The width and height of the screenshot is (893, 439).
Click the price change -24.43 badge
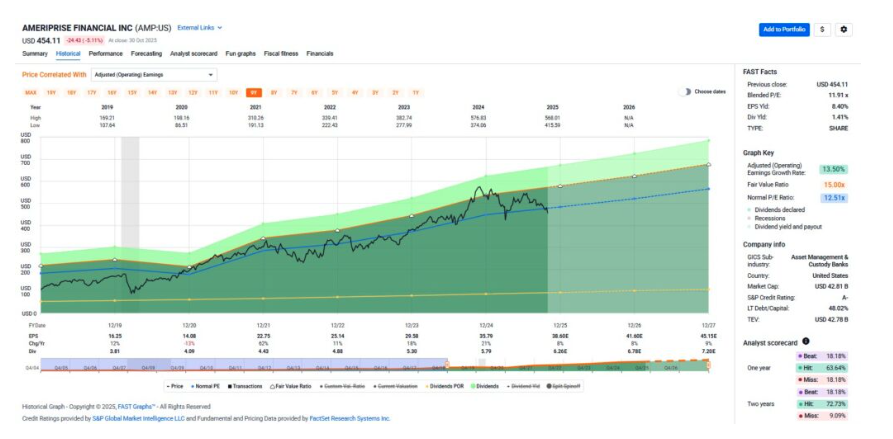tap(84, 40)
